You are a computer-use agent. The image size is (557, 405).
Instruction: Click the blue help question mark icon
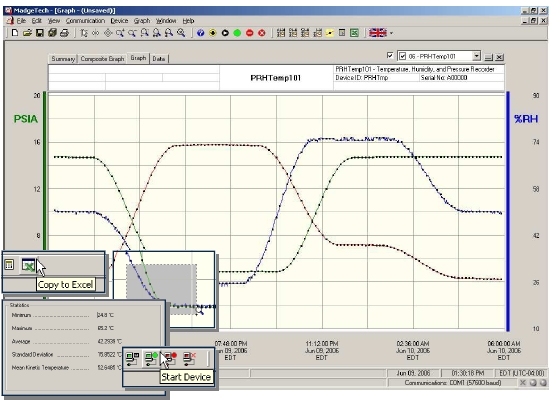pyautogui.click(x=200, y=33)
